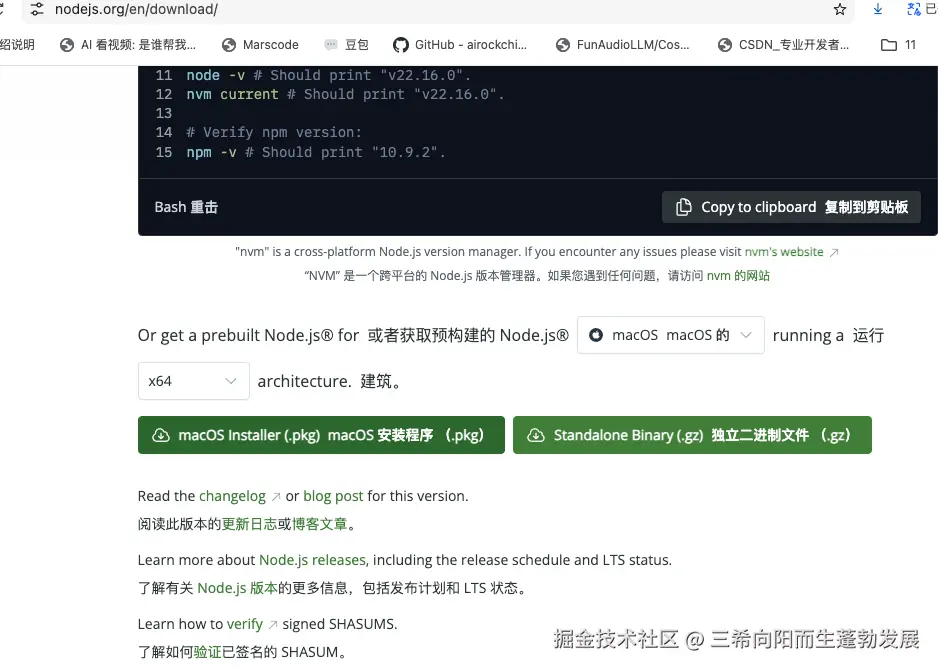Viewport: 938px width, 669px height.
Task: Select the Bash code language label
Action: click(186, 207)
